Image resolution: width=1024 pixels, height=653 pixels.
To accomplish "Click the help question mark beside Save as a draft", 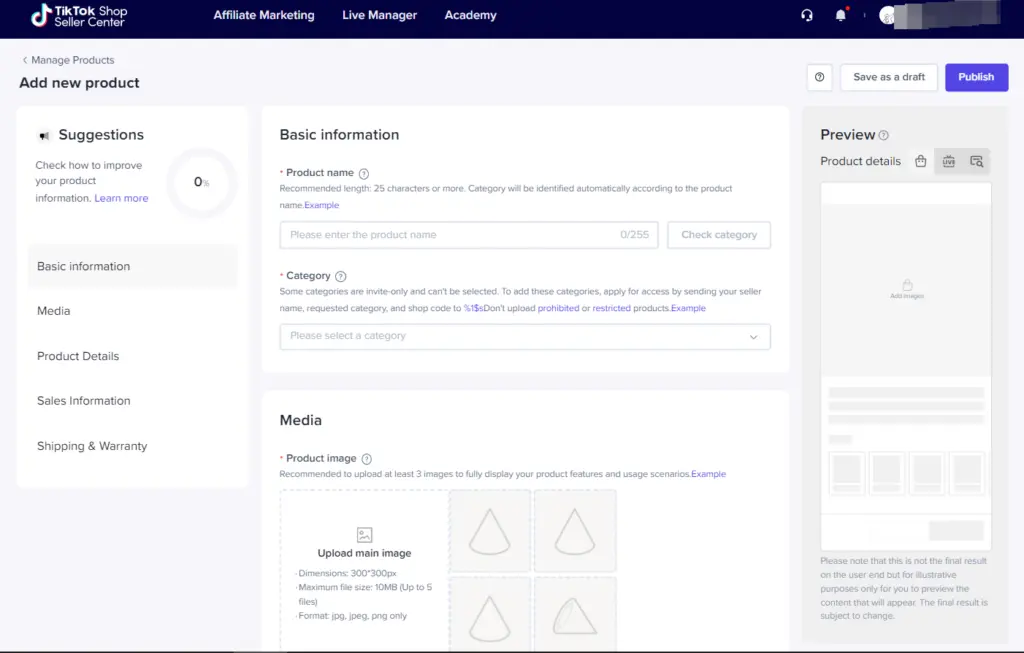I will [820, 77].
